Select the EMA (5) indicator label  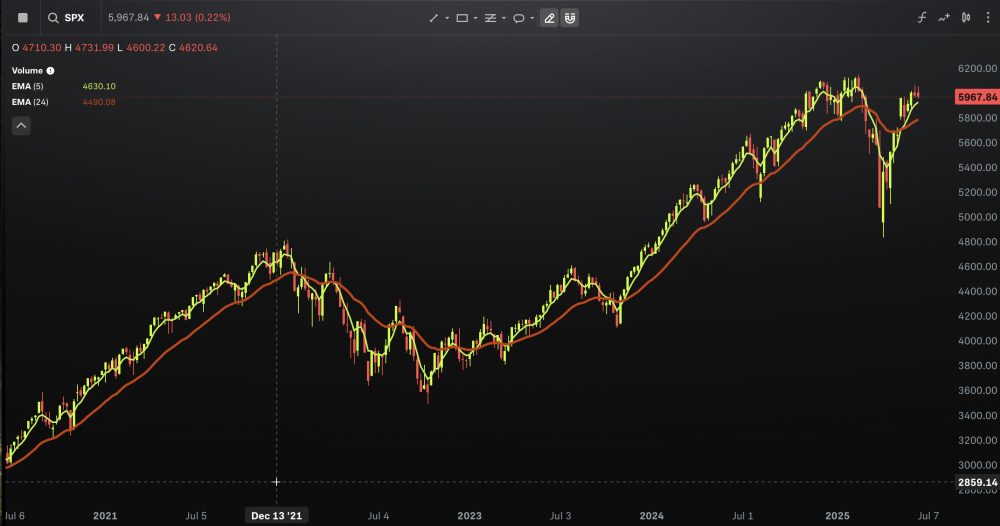(x=27, y=86)
